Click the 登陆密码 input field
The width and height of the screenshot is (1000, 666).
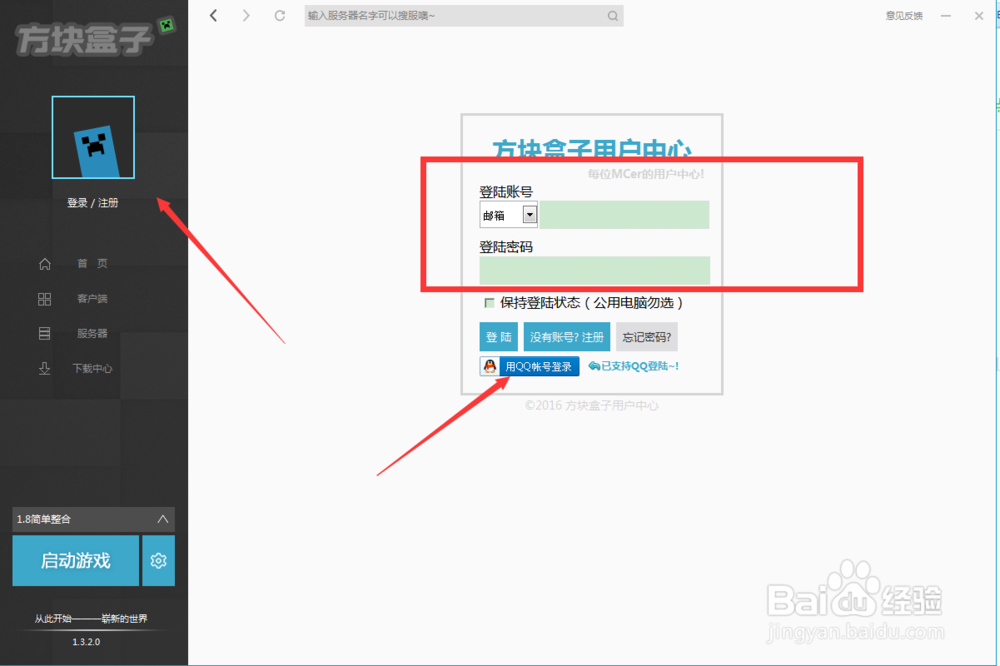pyautogui.click(x=594, y=270)
